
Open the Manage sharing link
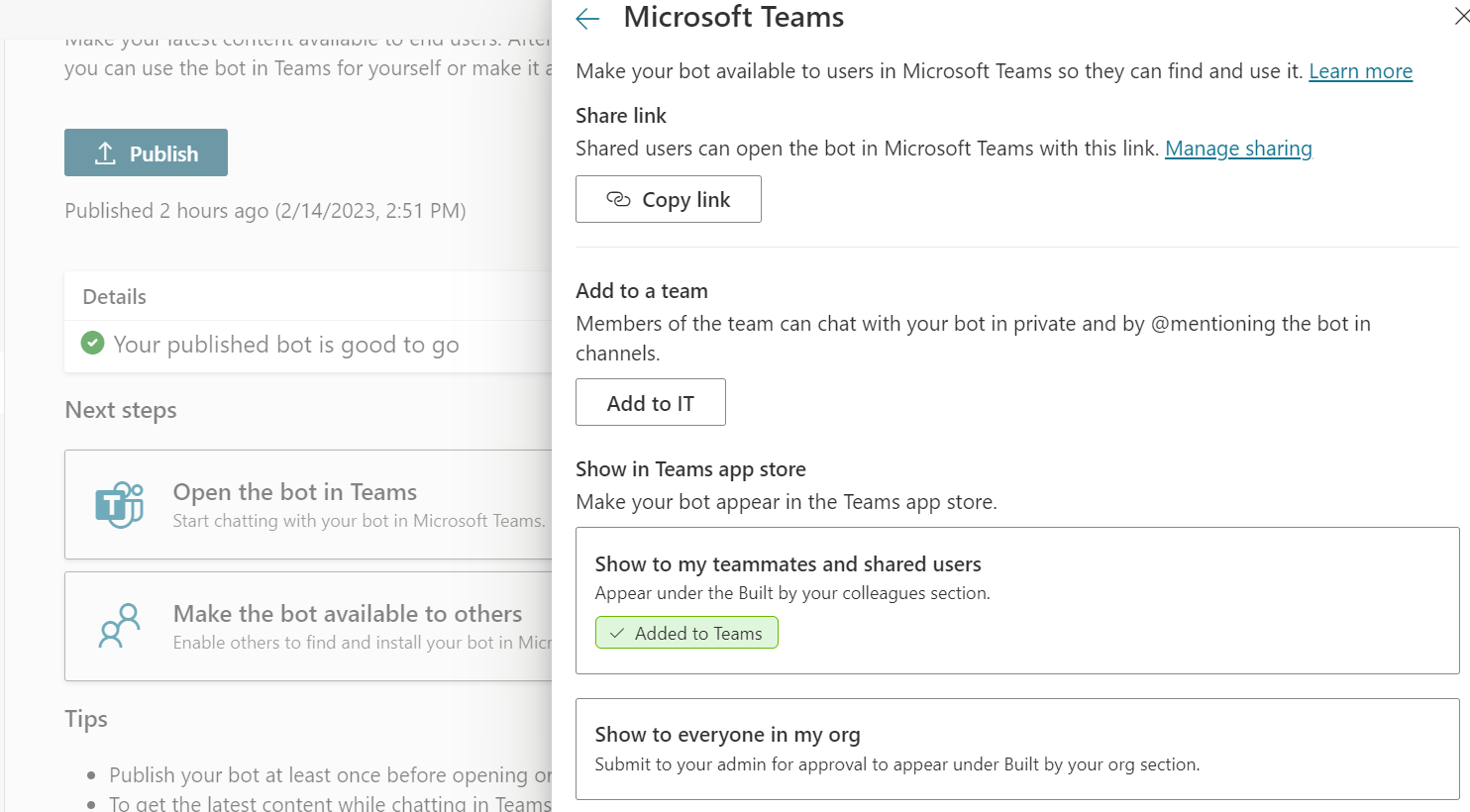pos(1238,149)
